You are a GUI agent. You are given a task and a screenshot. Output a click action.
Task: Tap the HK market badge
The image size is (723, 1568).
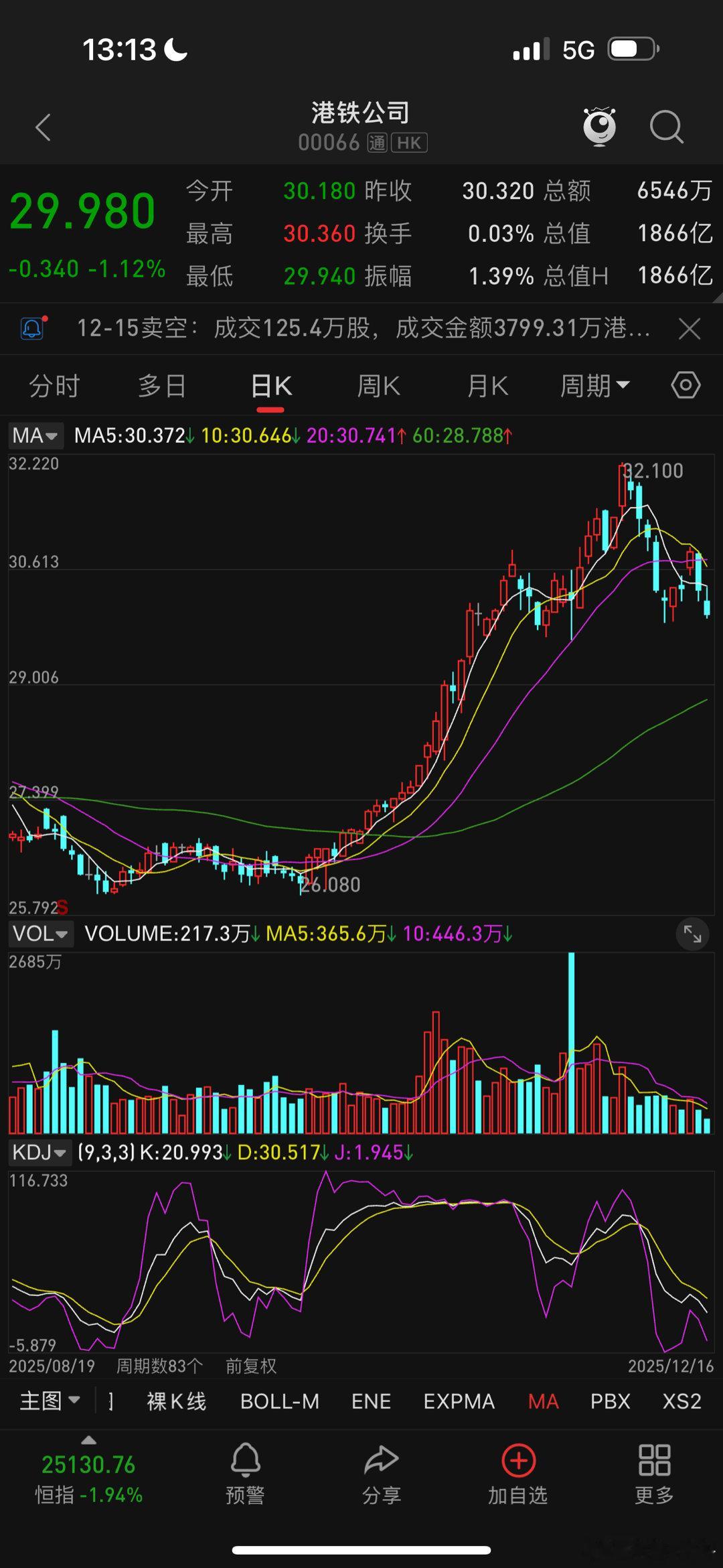tap(409, 143)
